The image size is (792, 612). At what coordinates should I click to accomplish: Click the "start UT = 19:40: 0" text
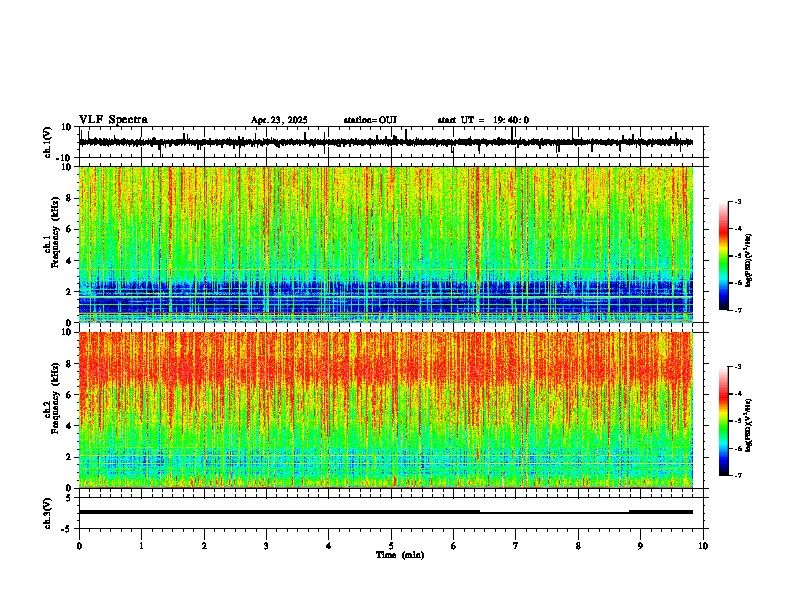click(483, 120)
